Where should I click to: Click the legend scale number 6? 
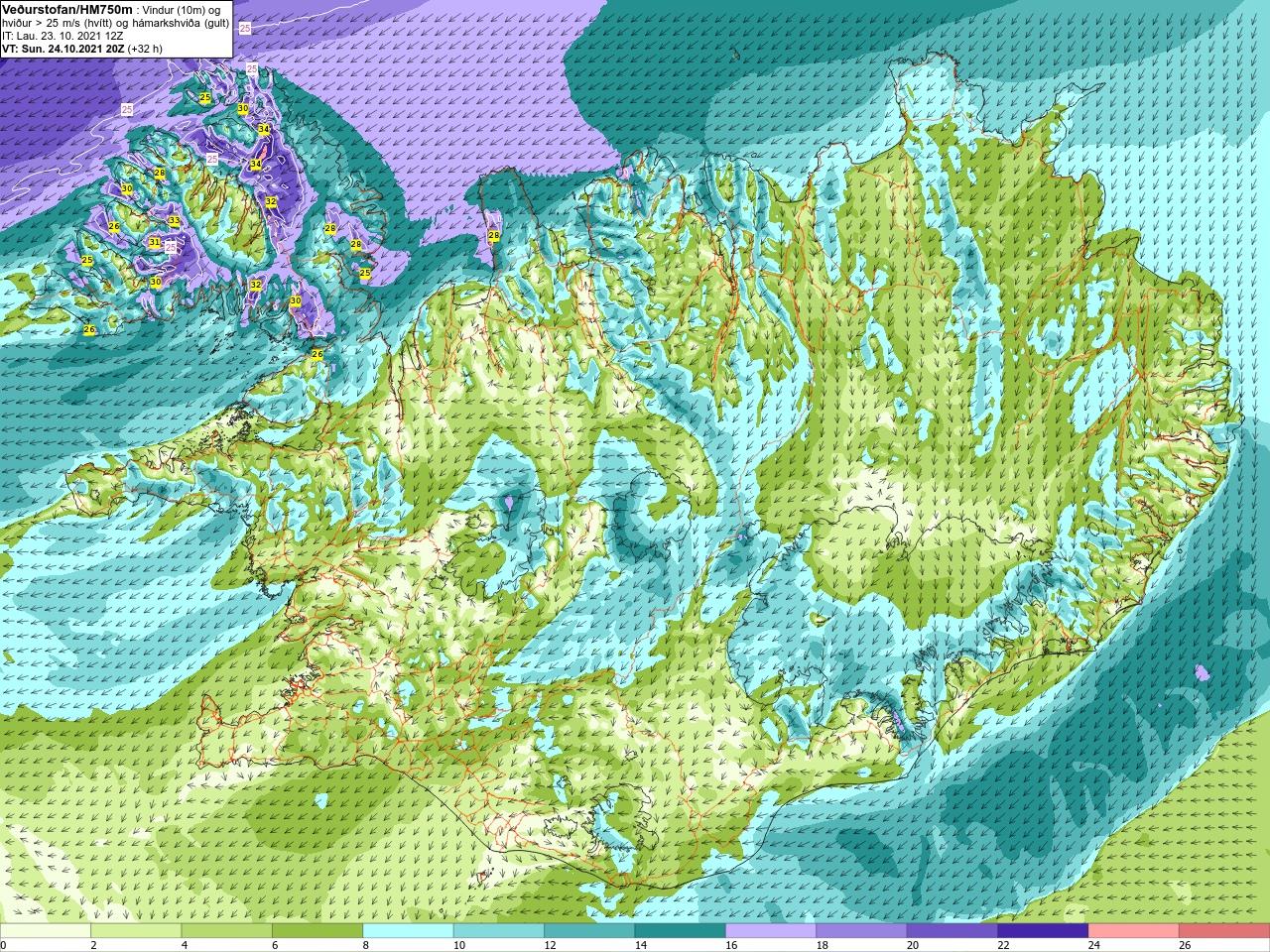click(x=275, y=945)
